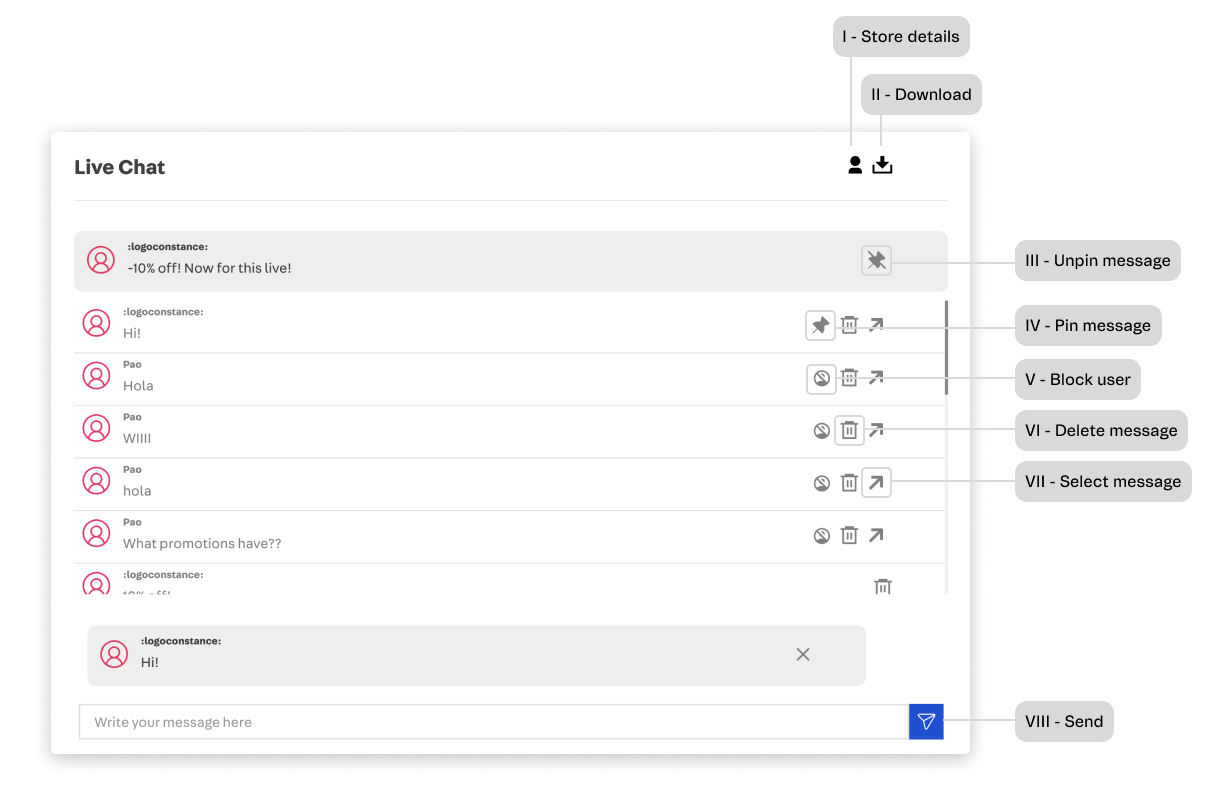Click Pao's avatar on 'hola' message
The width and height of the screenshot is (1211, 801).
96,481
